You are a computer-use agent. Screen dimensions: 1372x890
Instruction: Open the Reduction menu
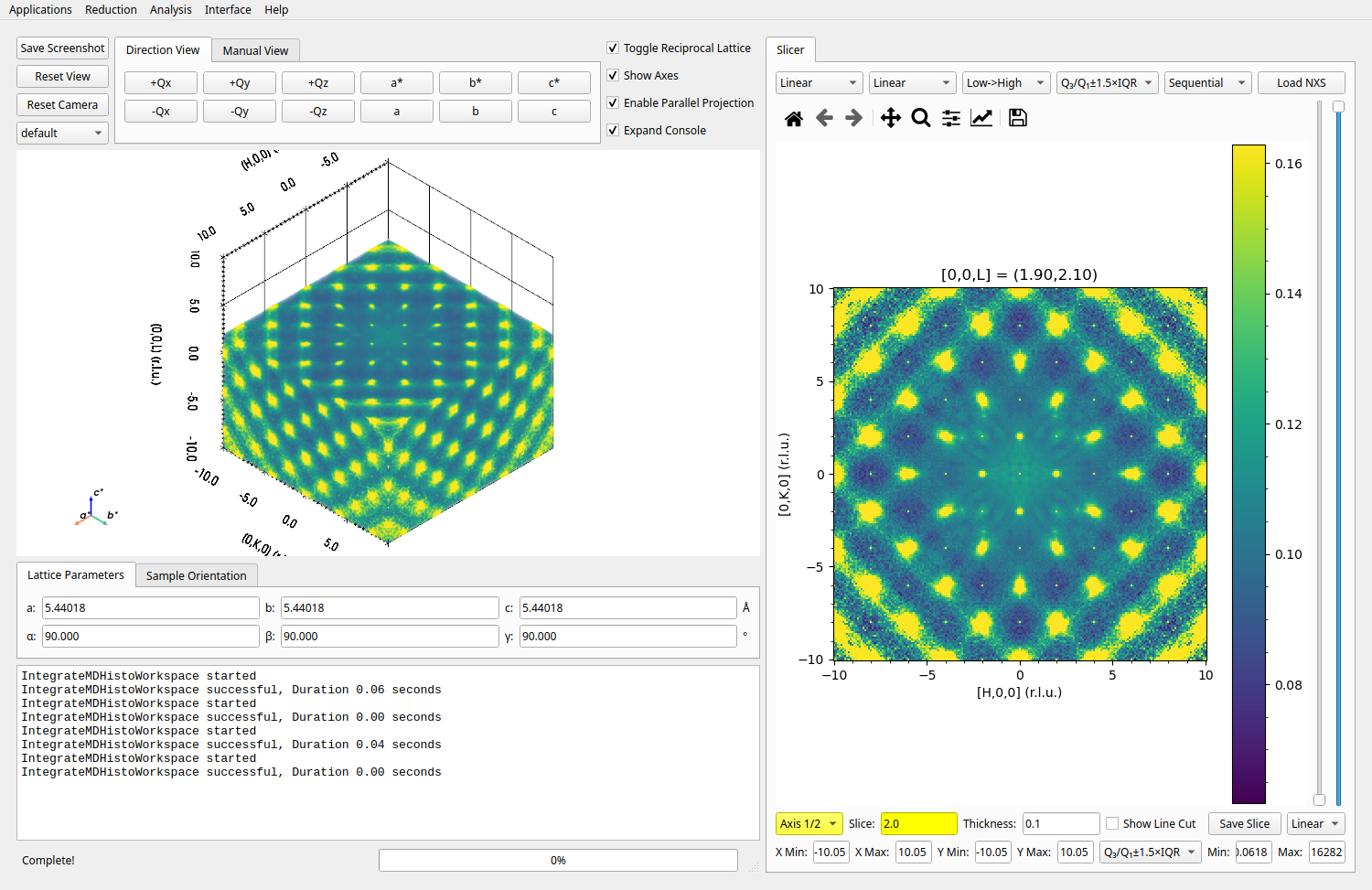(x=111, y=9)
